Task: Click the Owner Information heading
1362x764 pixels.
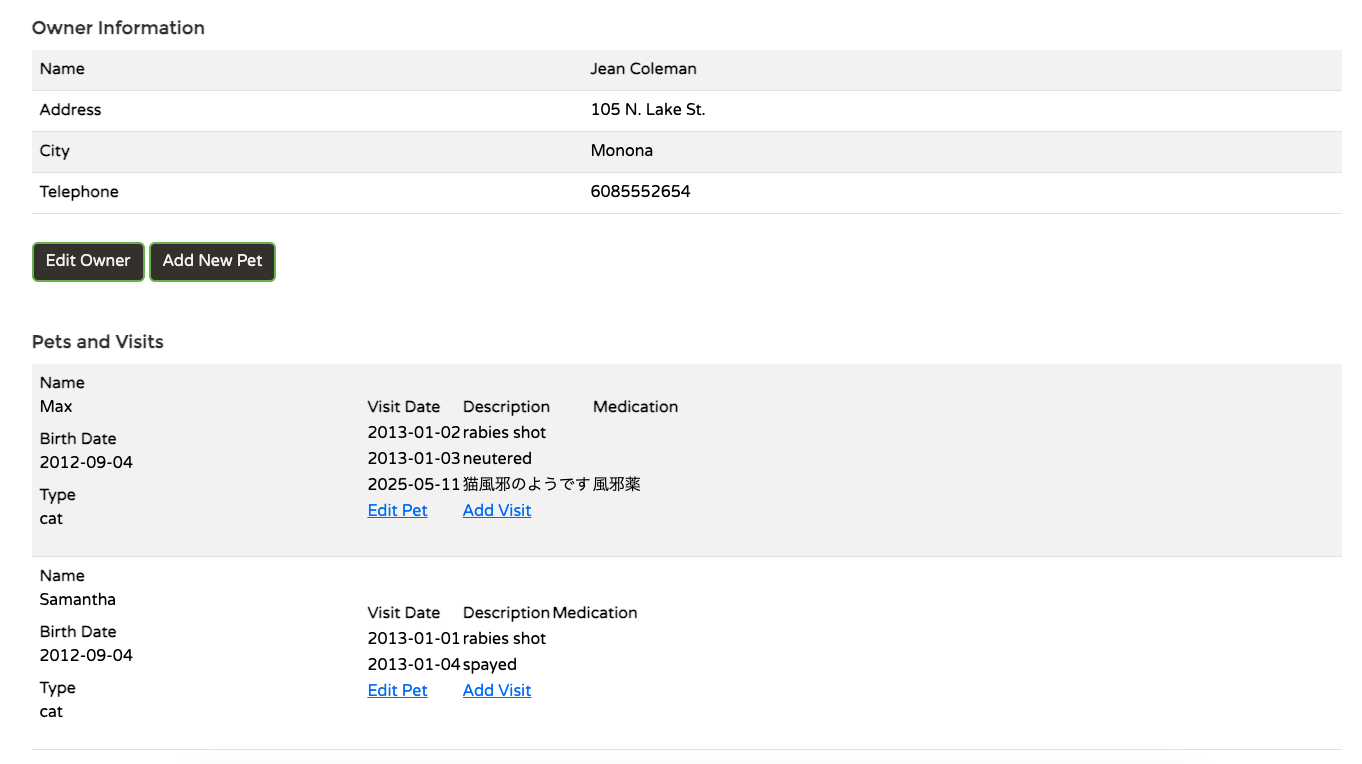Action: 118,28
